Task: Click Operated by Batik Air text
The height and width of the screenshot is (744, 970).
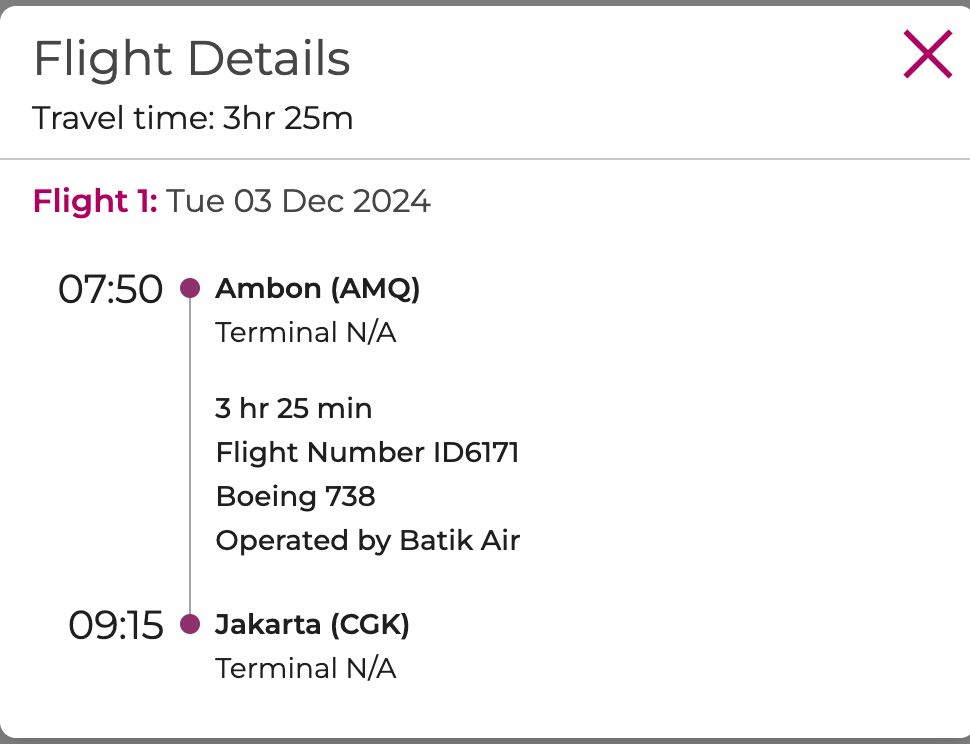Action: [368, 540]
